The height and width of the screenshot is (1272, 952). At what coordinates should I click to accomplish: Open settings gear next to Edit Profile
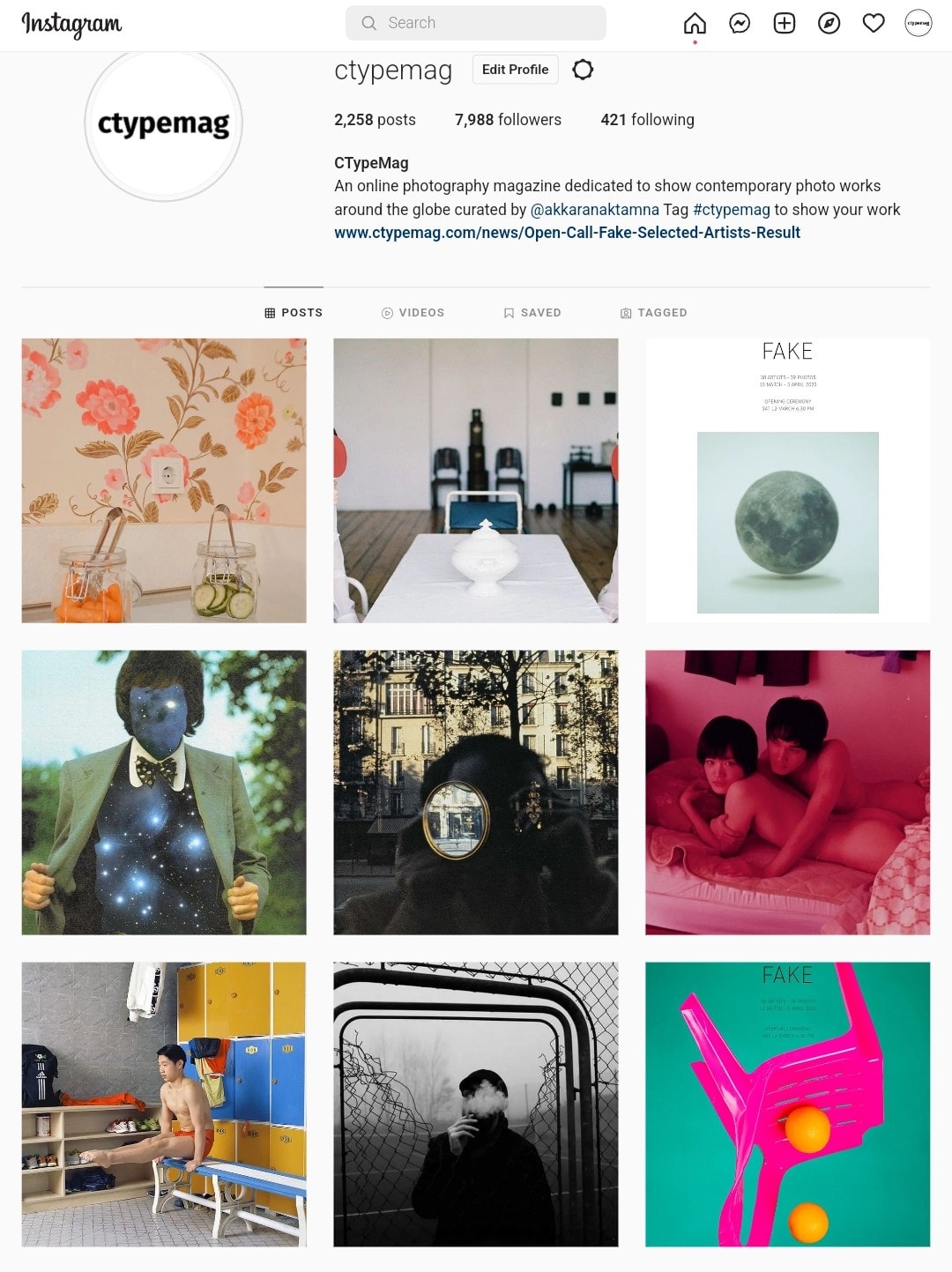point(583,70)
